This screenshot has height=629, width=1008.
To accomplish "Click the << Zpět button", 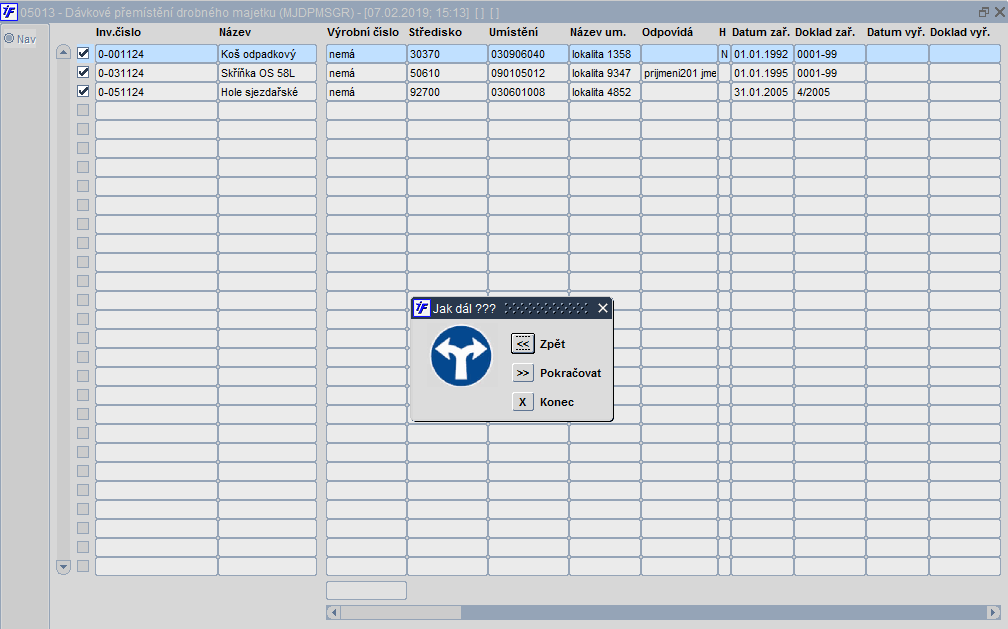I will [x=523, y=344].
